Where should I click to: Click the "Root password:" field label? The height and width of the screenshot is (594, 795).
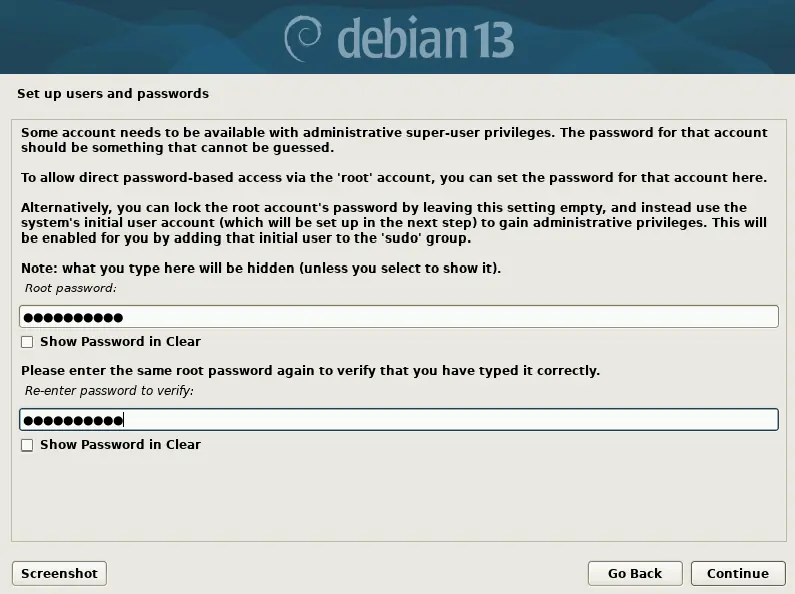point(71,288)
